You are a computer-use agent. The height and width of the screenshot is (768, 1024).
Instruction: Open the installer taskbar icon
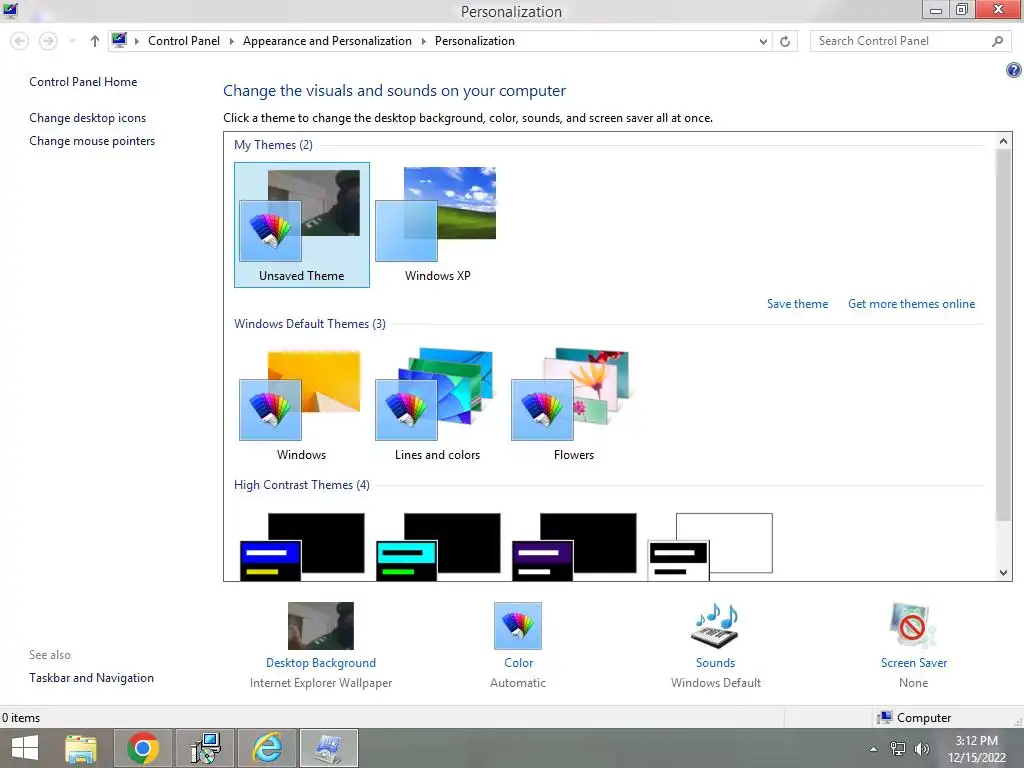pos(205,748)
